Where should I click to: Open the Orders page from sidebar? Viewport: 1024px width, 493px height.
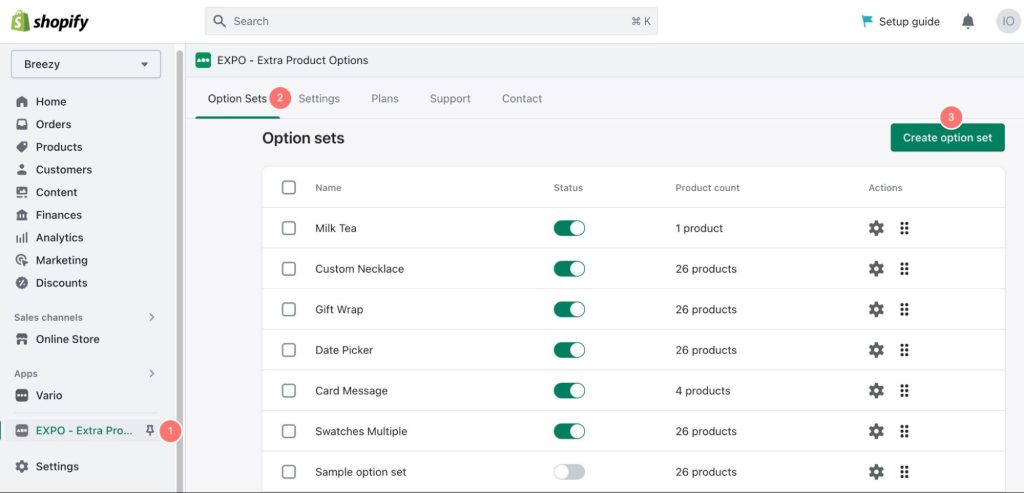tap(54, 124)
